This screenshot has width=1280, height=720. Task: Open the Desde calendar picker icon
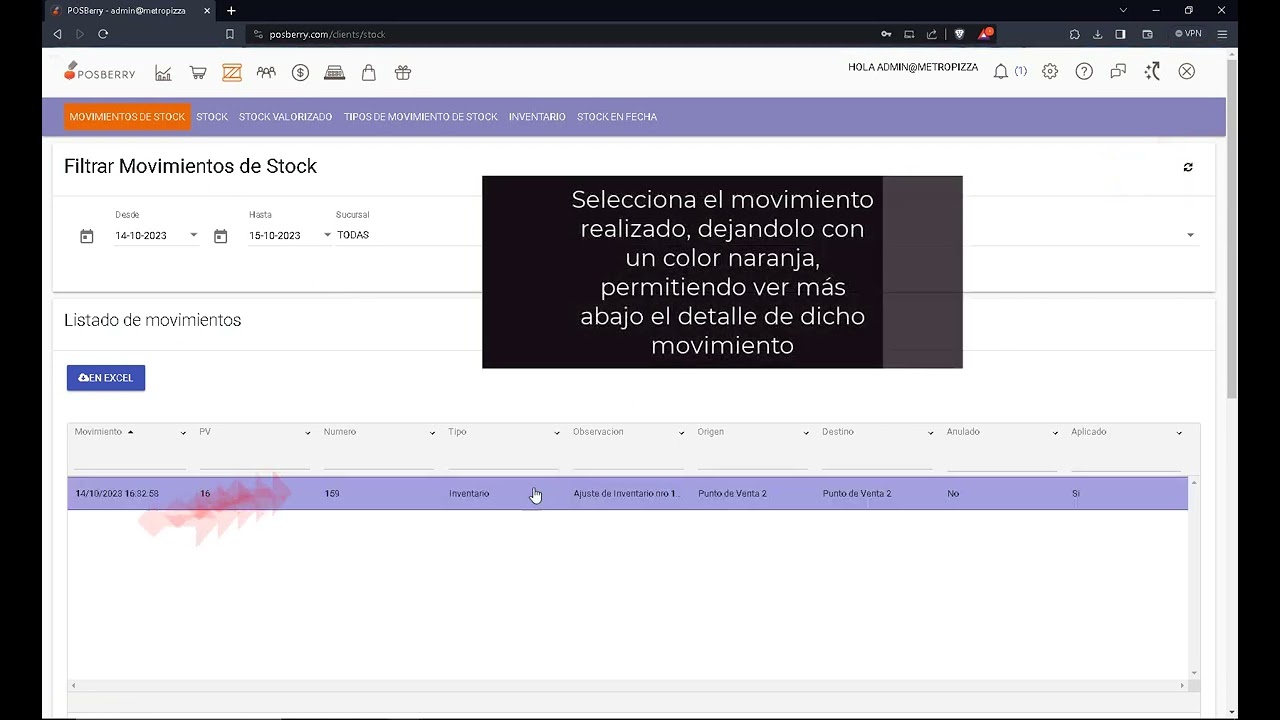pyautogui.click(x=87, y=236)
